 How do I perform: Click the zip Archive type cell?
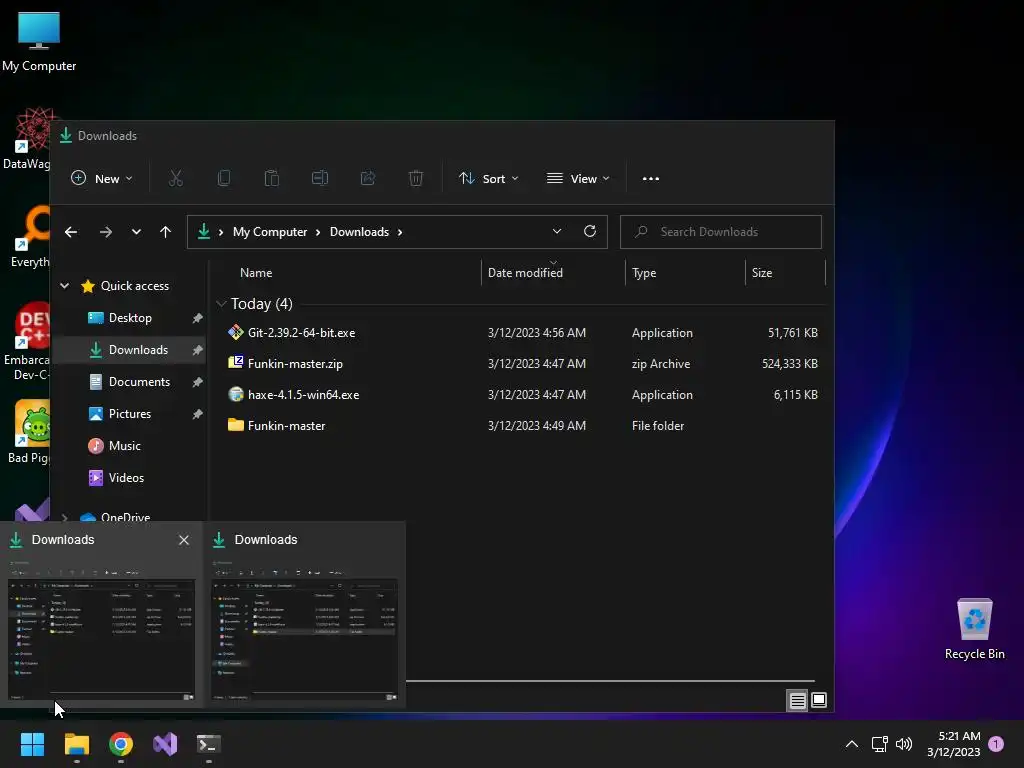[660, 364]
